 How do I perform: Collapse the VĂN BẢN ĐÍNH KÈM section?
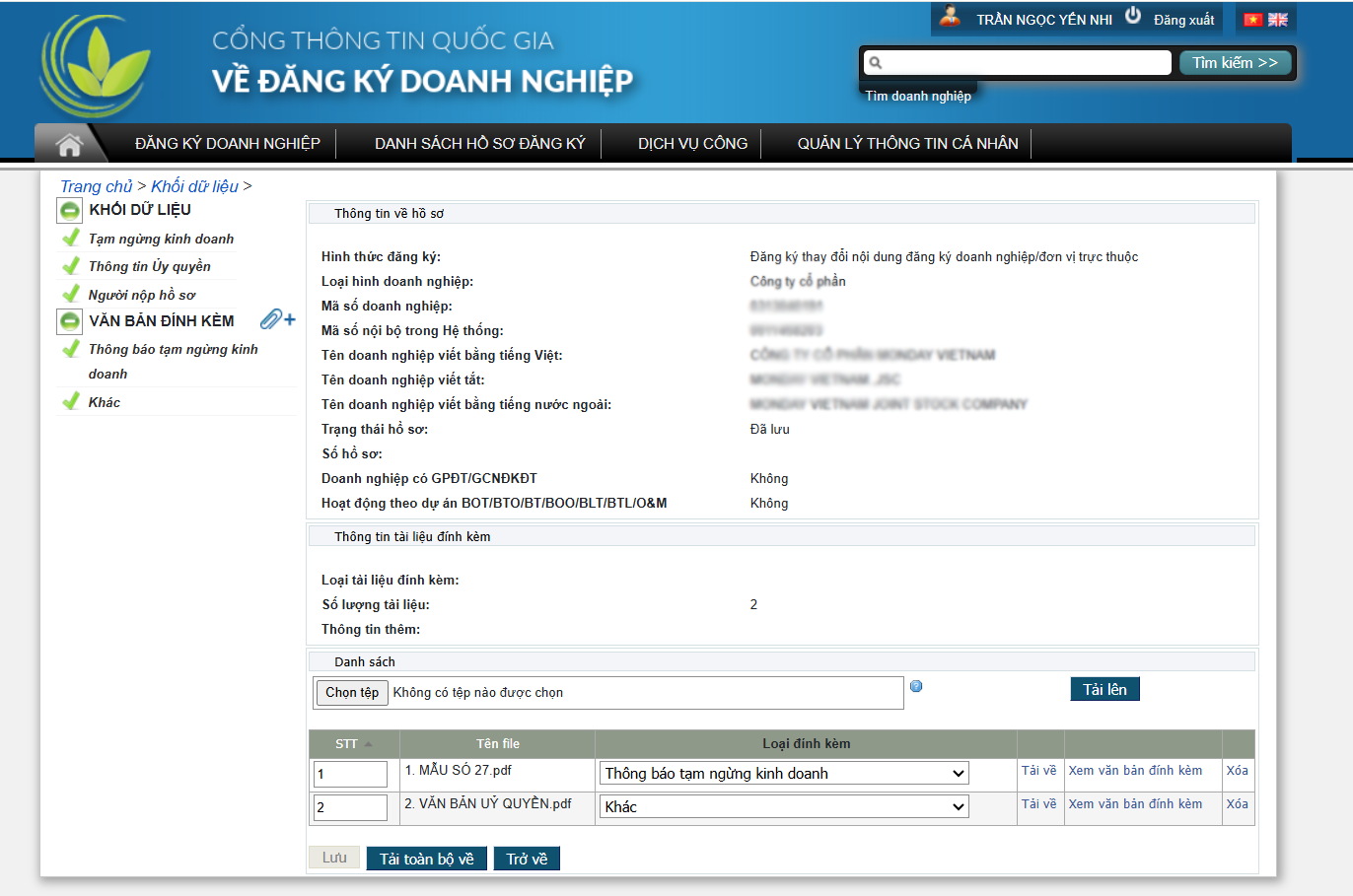70,321
